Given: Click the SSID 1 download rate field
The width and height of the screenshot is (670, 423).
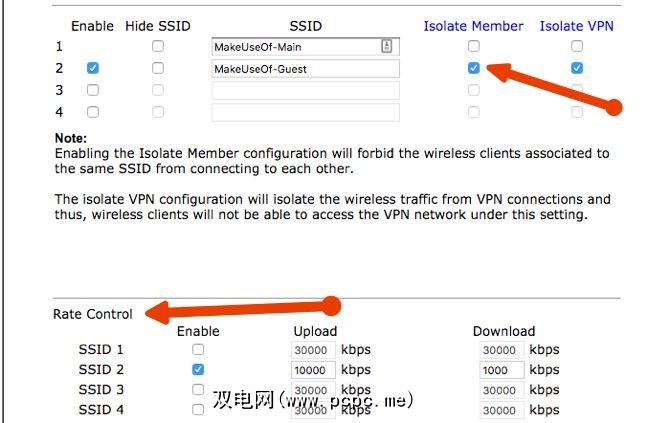Looking at the screenshot, I should pyautogui.click(x=501, y=350).
